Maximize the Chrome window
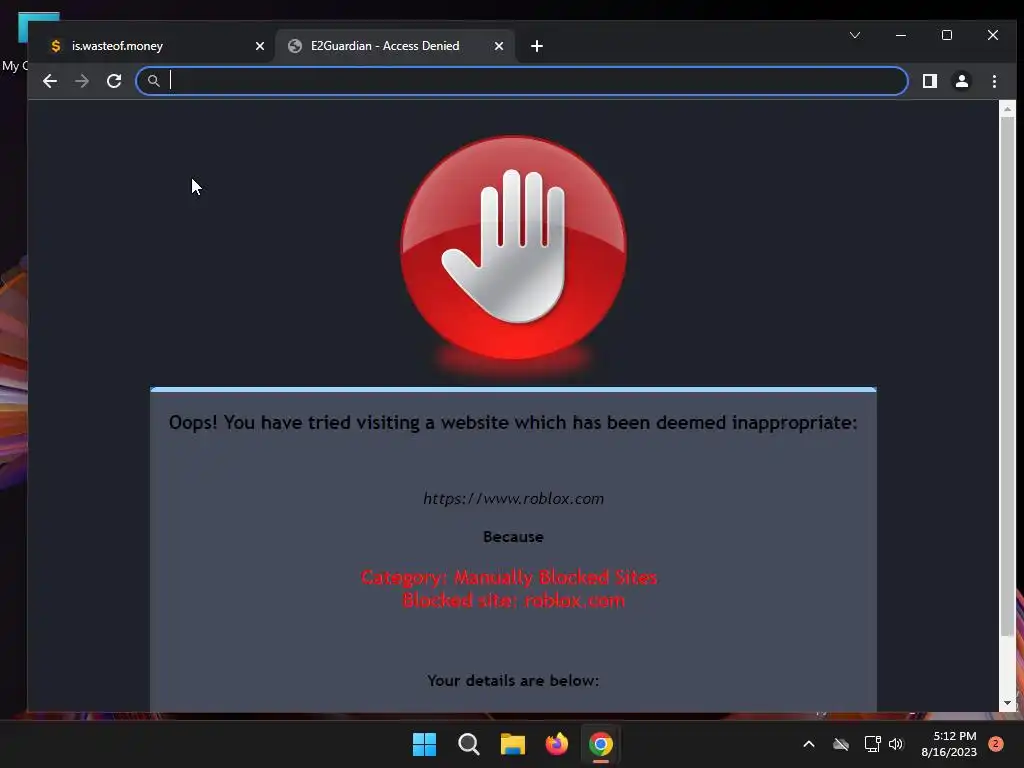The image size is (1024, 768). coord(947,35)
